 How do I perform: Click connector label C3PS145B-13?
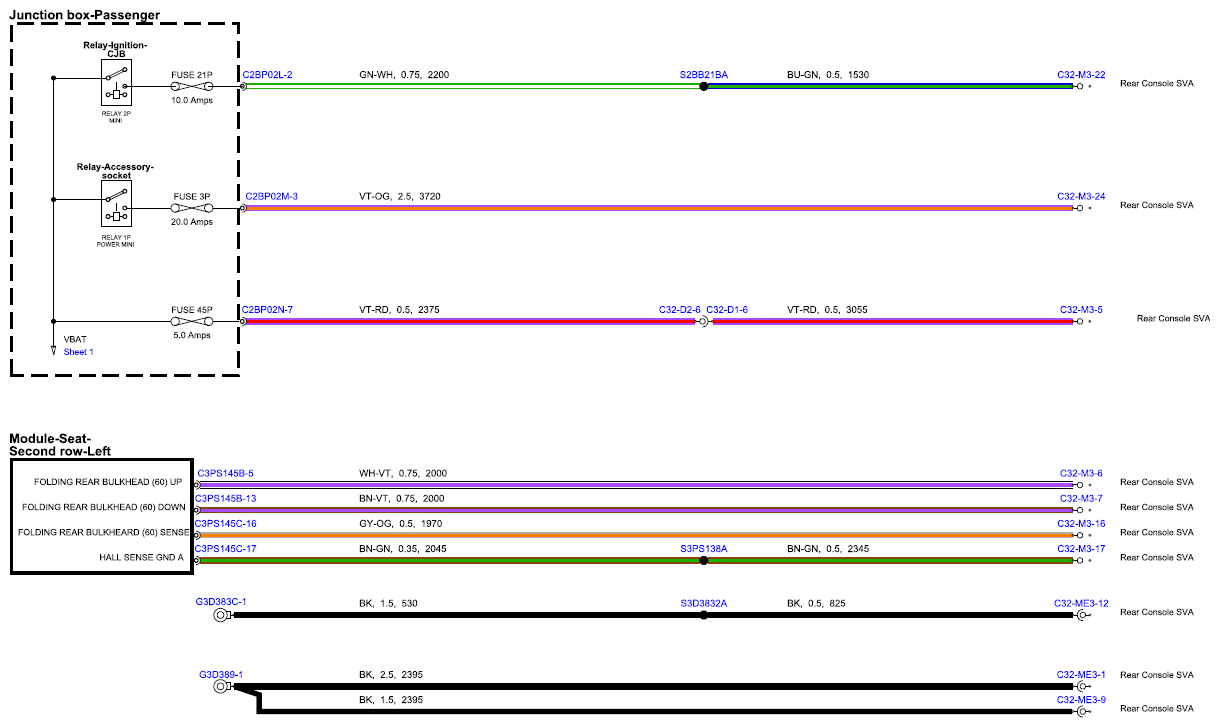(225, 498)
